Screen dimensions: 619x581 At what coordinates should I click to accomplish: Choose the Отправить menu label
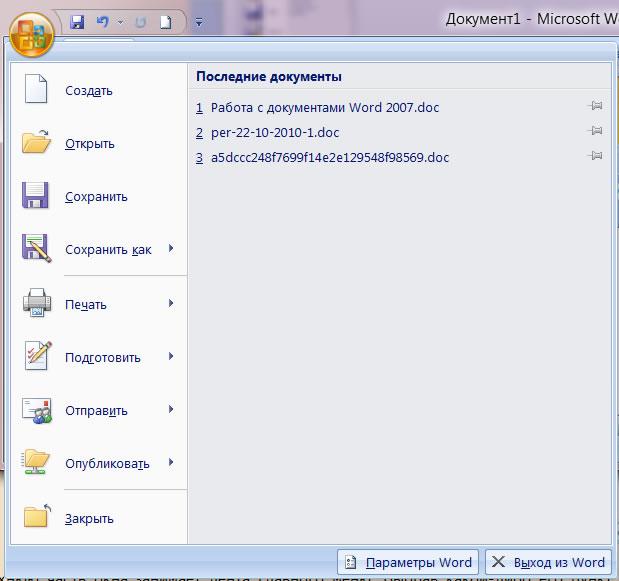(x=96, y=410)
